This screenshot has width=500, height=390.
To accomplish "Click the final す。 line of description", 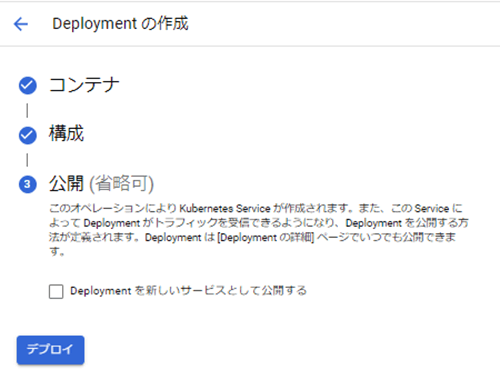I will coord(57,252).
